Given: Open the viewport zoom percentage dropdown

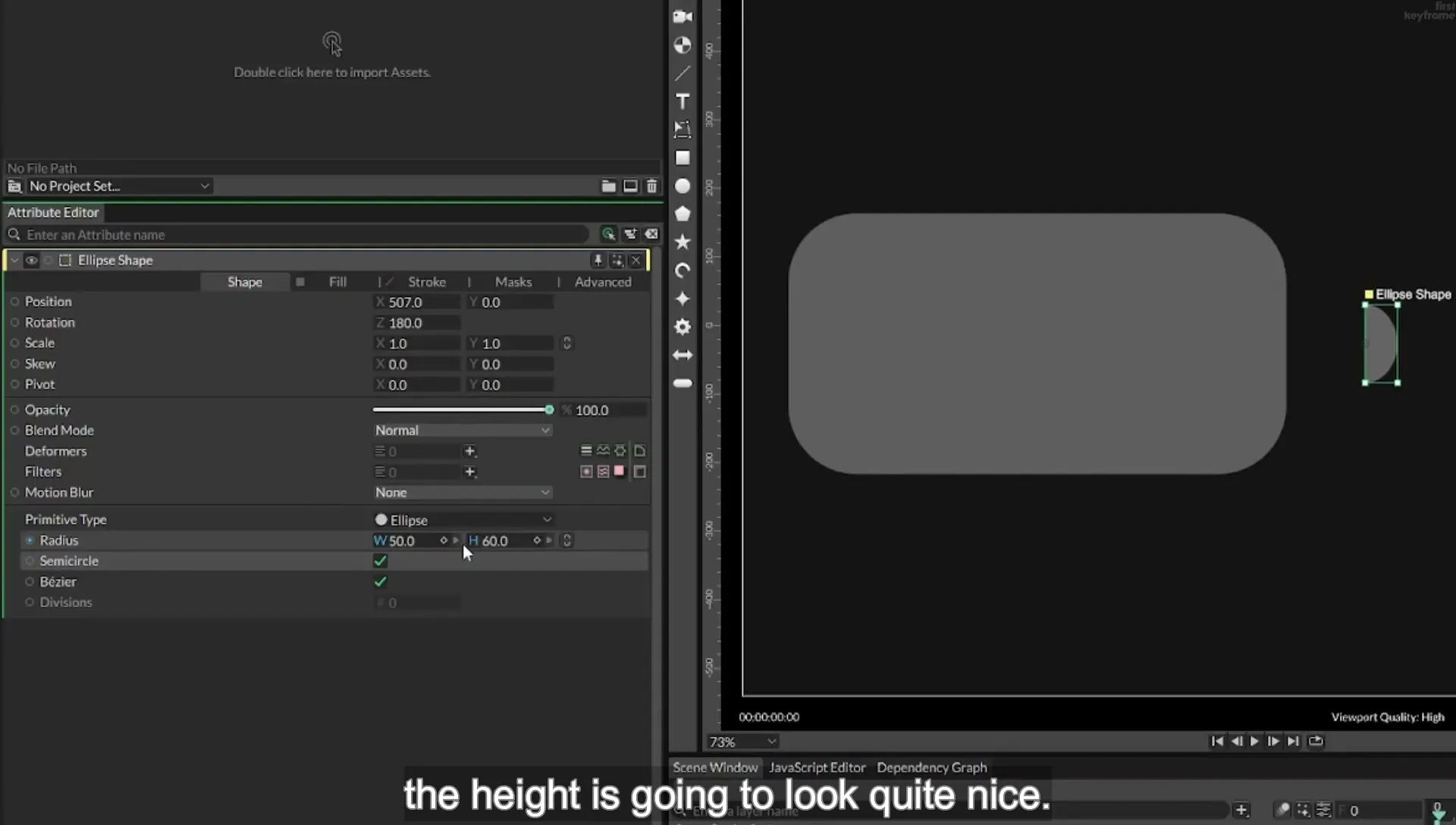Looking at the screenshot, I should pyautogui.click(x=742, y=742).
